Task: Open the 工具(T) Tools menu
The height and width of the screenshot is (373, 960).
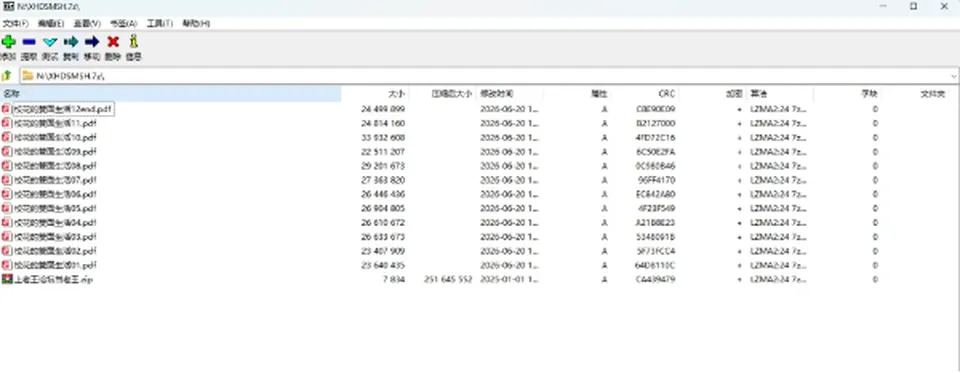Action: (x=160, y=23)
